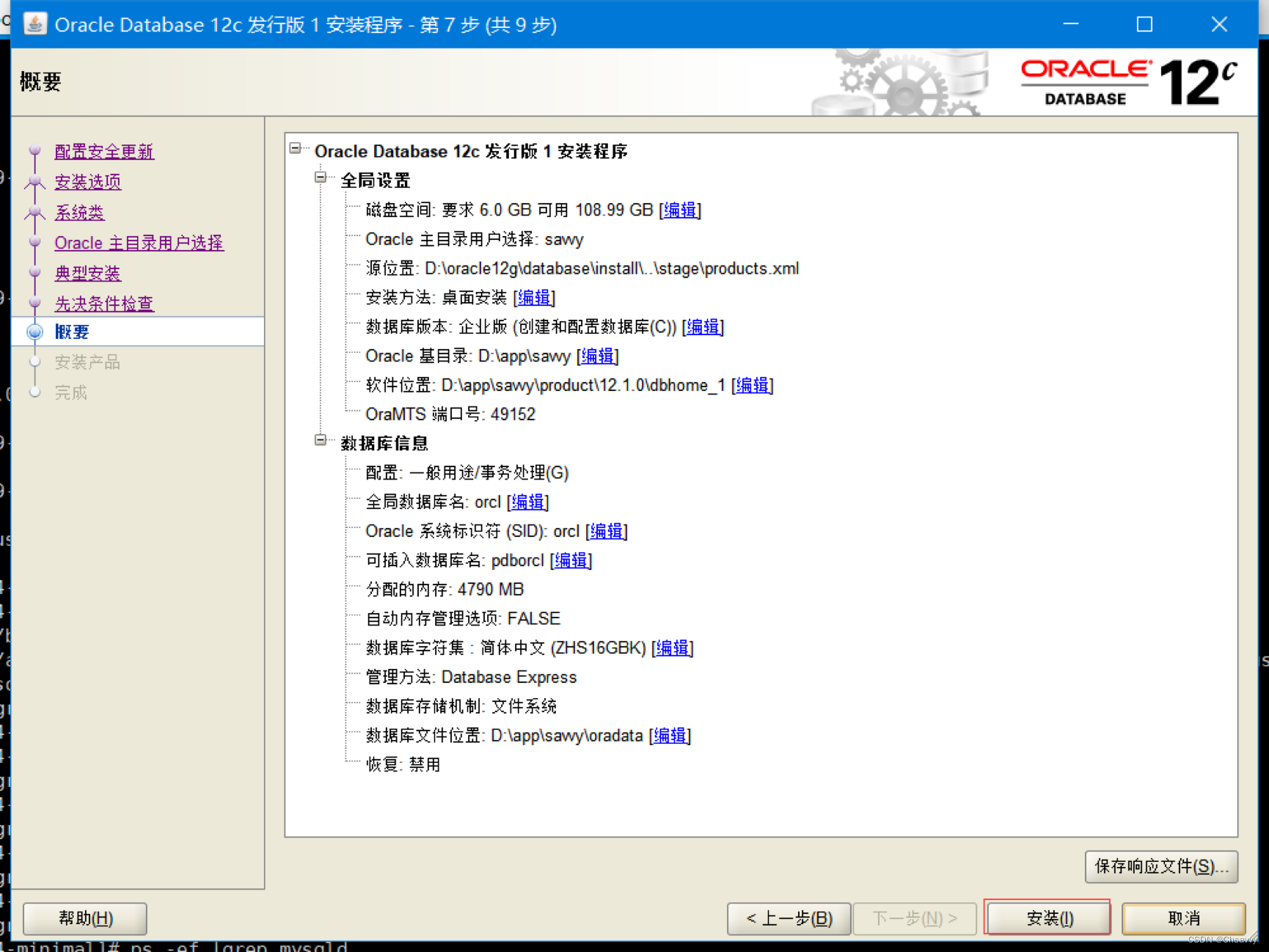The height and width of the screenshot is (952, 1269).
Task: Select 概要 in the left step list
Action: pyautogui.click(x=72, y=332)
